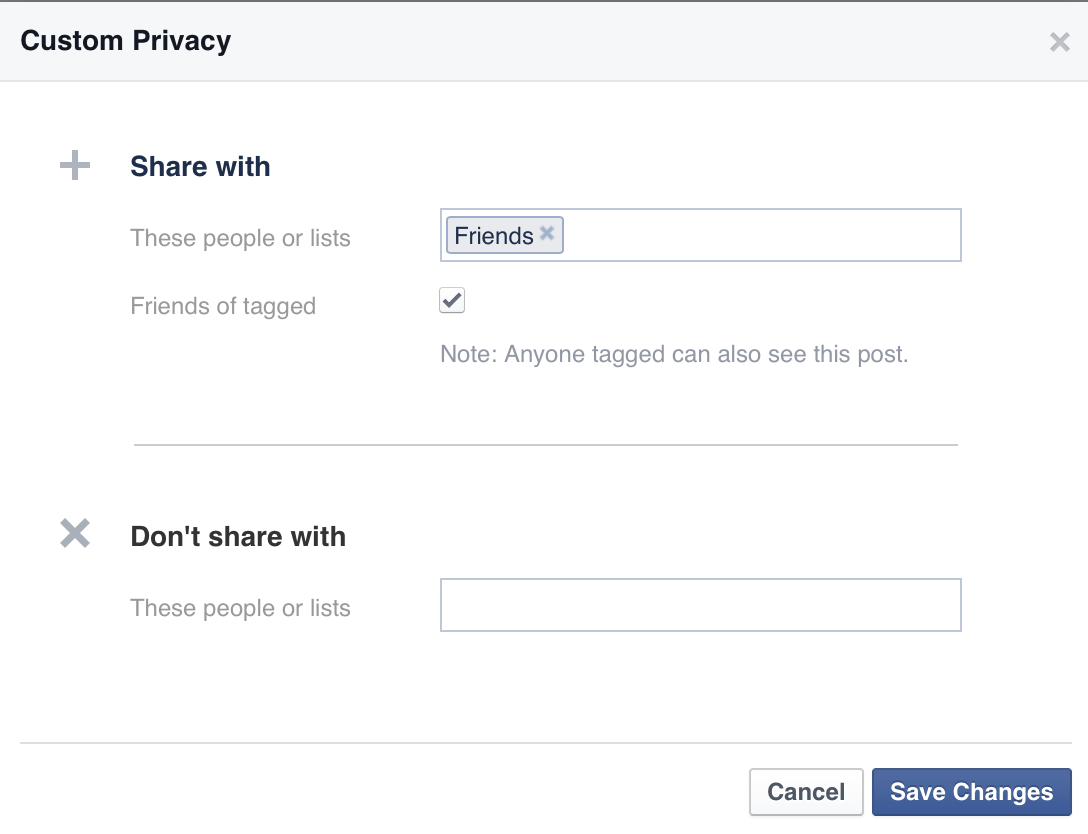1088x834 pixels.
Task: Click the Custom Privacy dialog title
Action: [126, 41]
